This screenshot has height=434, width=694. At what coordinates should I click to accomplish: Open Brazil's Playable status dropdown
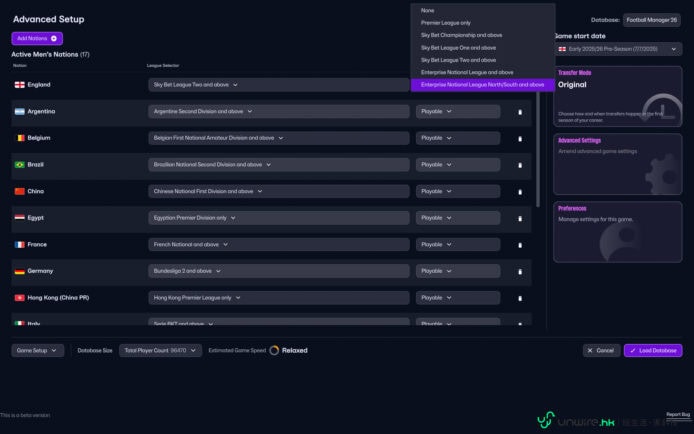click(458, 165)
